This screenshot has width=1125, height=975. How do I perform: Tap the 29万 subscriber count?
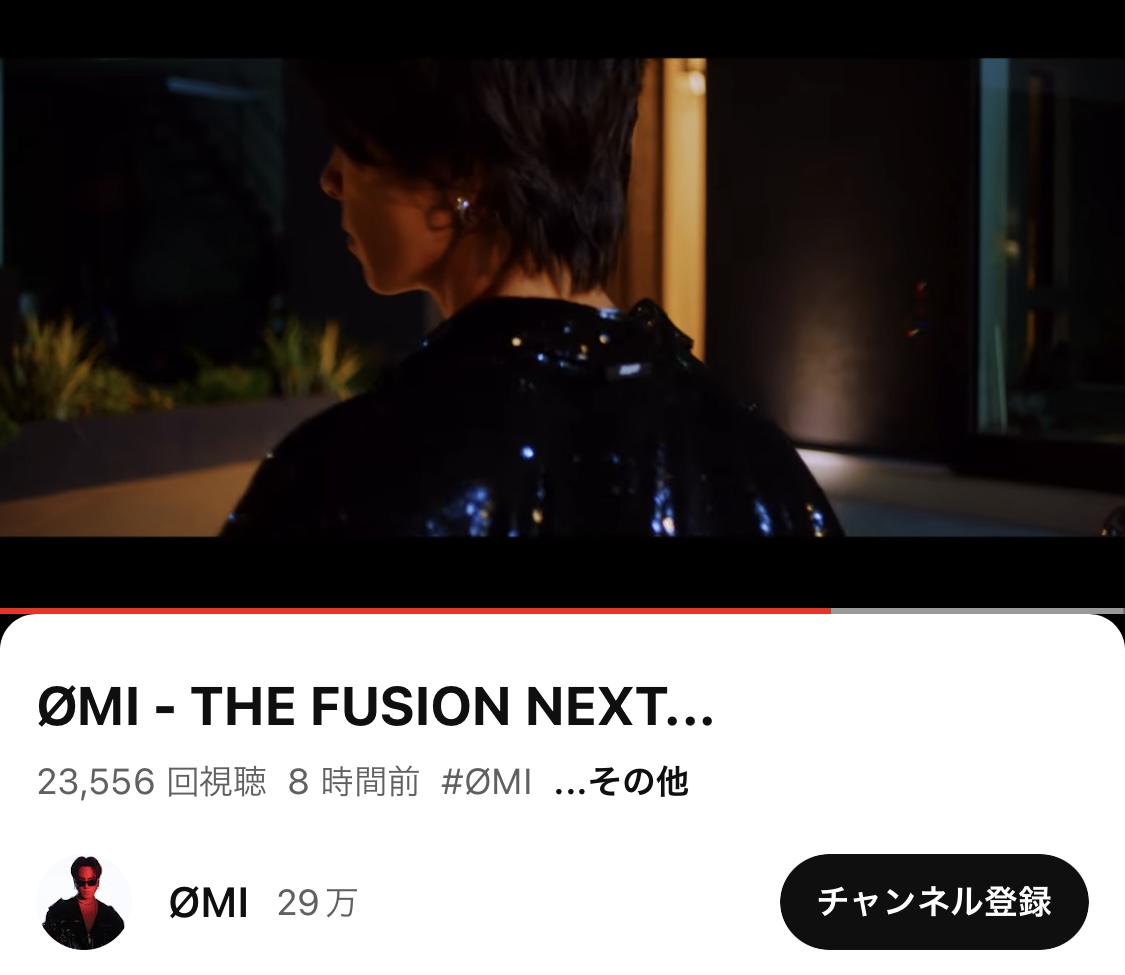[317, 903]
